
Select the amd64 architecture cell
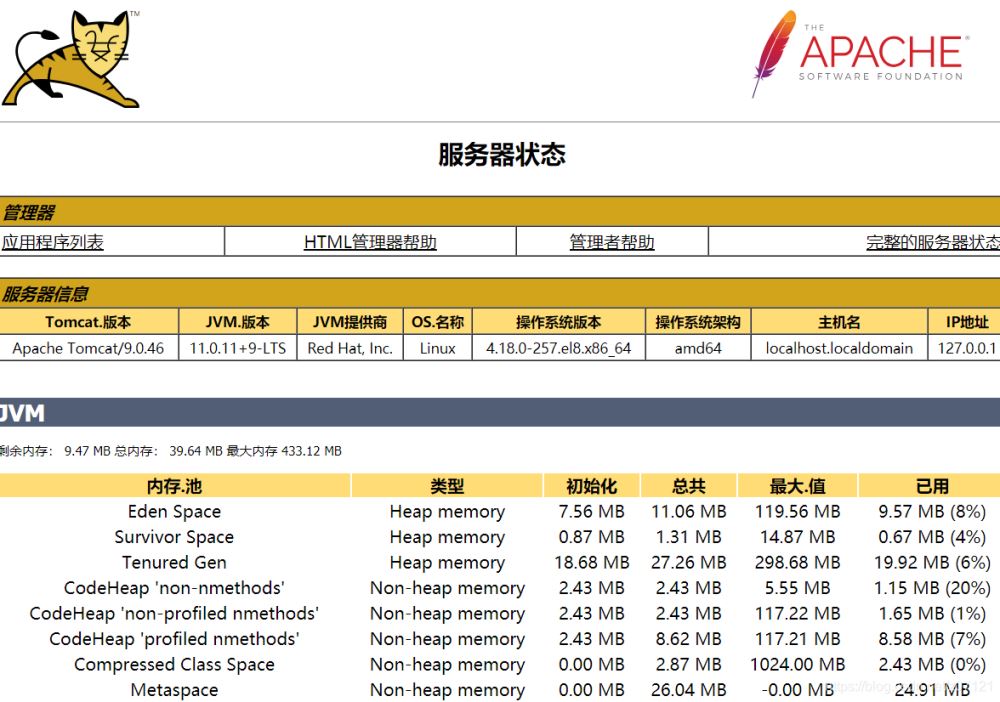click(698, 348)
